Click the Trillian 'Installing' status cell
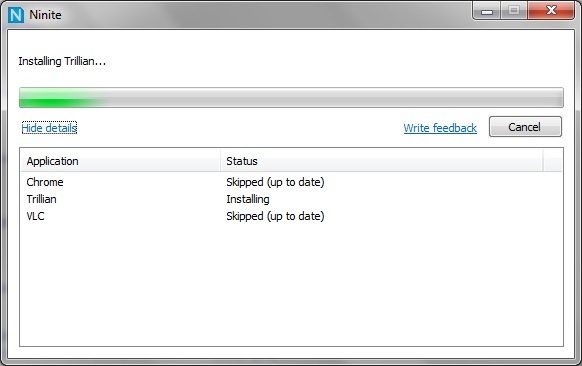582x366 pixels. [x=248, y=199]
